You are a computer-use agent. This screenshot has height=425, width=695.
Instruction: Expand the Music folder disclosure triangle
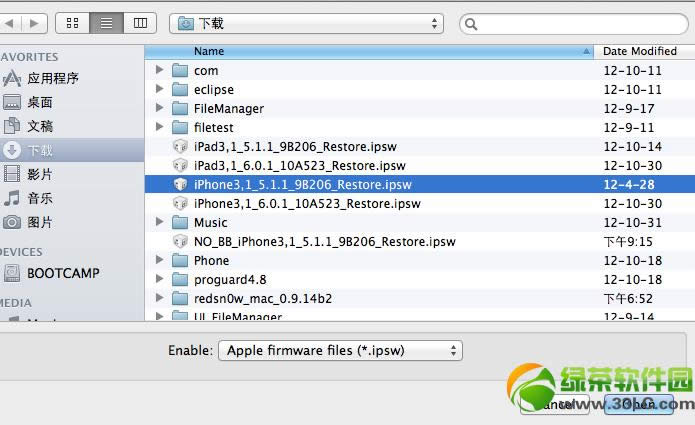pyautogui.click(x=159, y=222)
